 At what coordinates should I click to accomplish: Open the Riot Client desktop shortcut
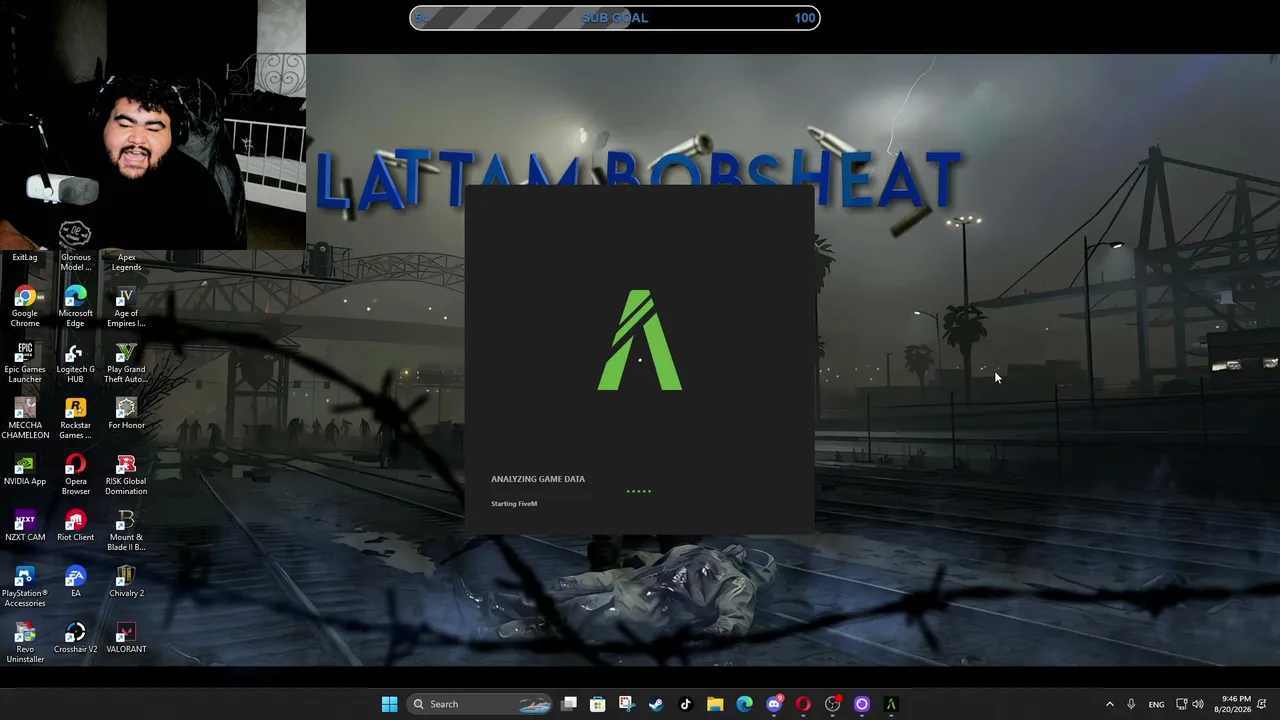(x=75, y=526)
